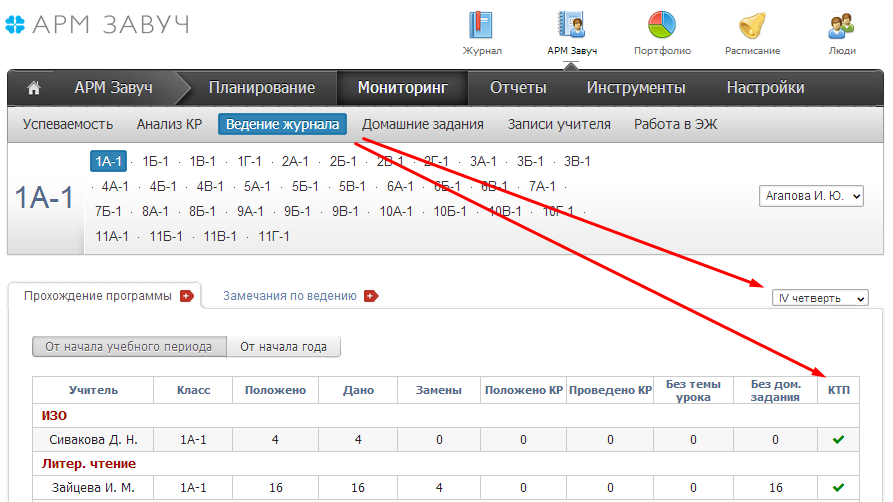
Task: Select class 3В-1
Action: (577, 161)
